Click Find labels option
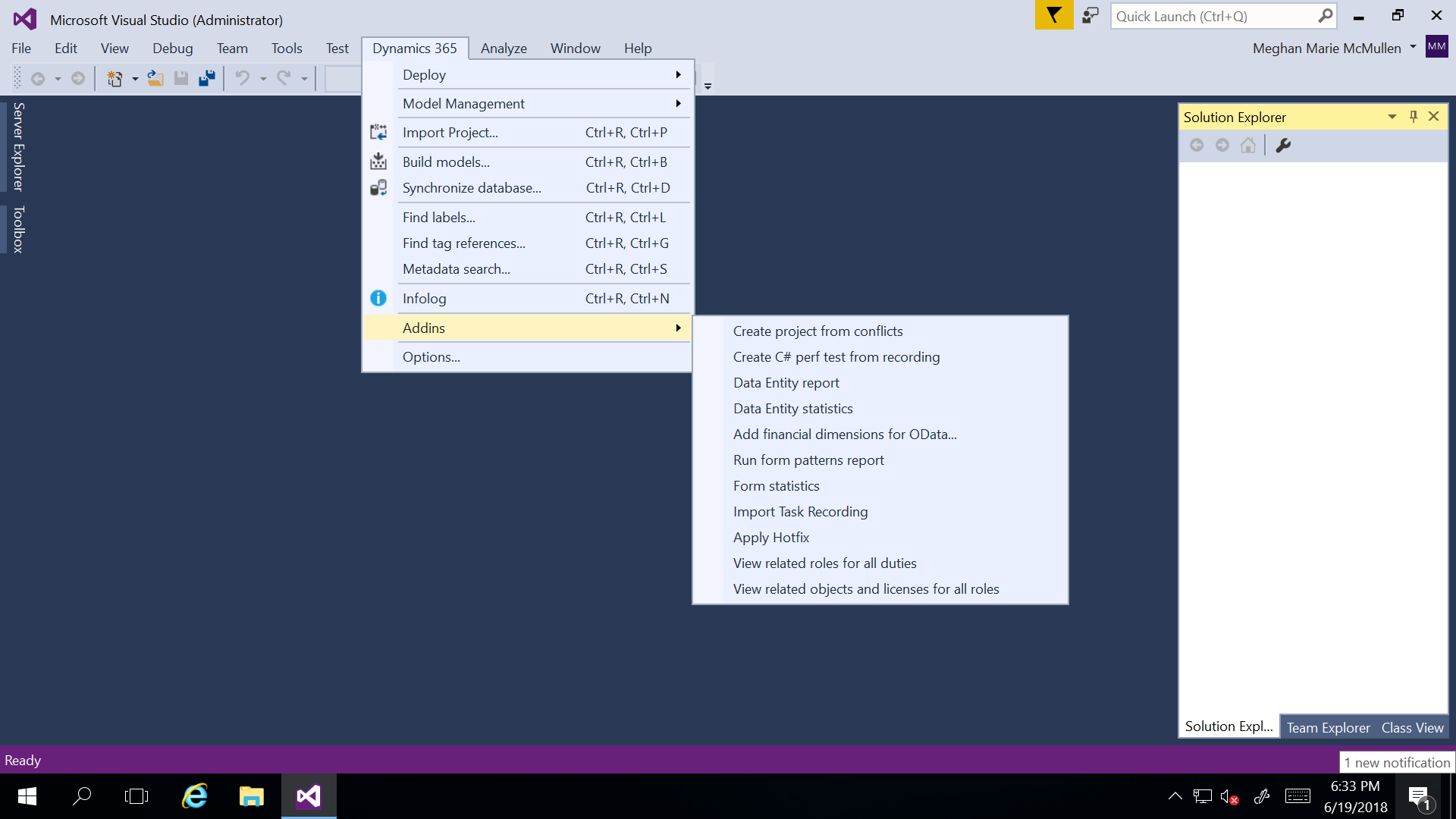 pyautogui.click(x=439, y=217)
